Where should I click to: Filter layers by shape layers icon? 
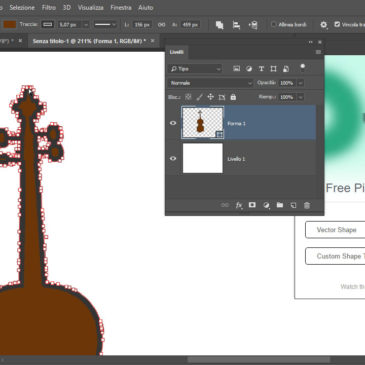click(x=273, y=69)
